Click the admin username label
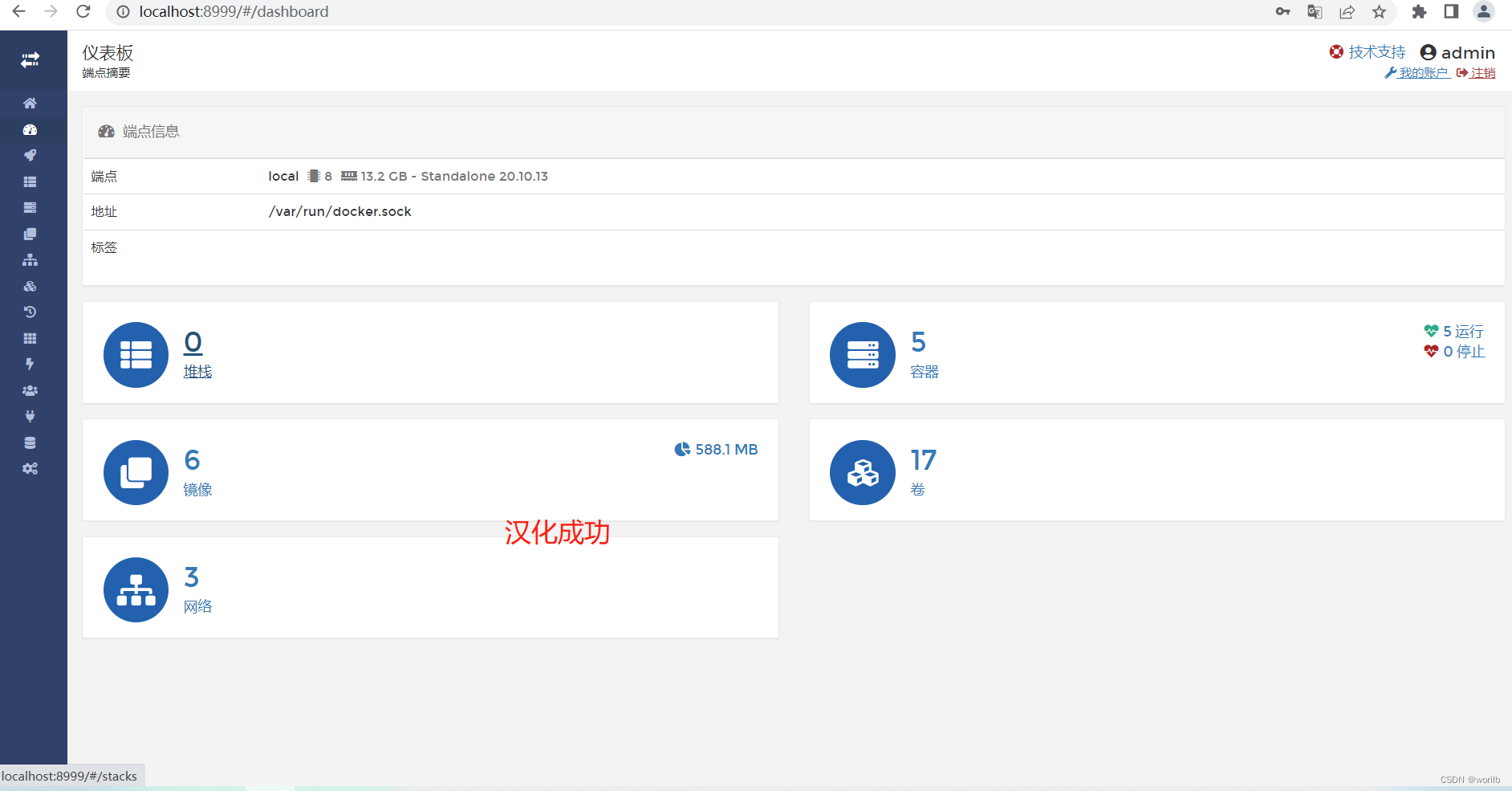Viewport: 1512px width, 791px height. 1468,53
